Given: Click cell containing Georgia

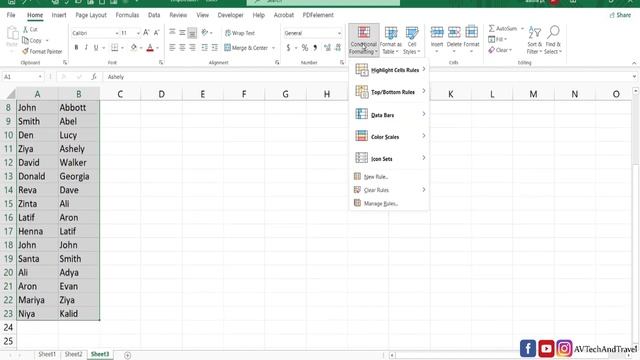Looking at the screenshot, I should point(79,176).
